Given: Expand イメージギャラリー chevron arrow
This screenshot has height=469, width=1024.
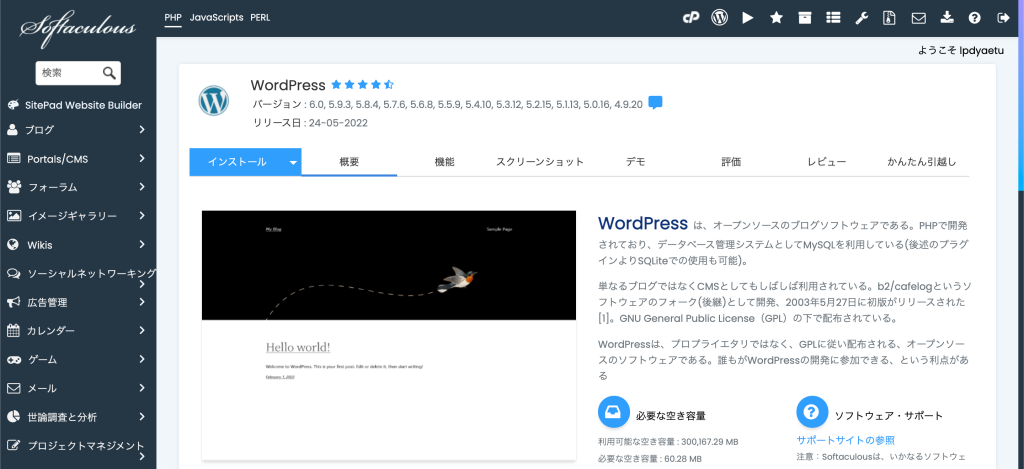Looking at the screenshot, I should 142,216.
